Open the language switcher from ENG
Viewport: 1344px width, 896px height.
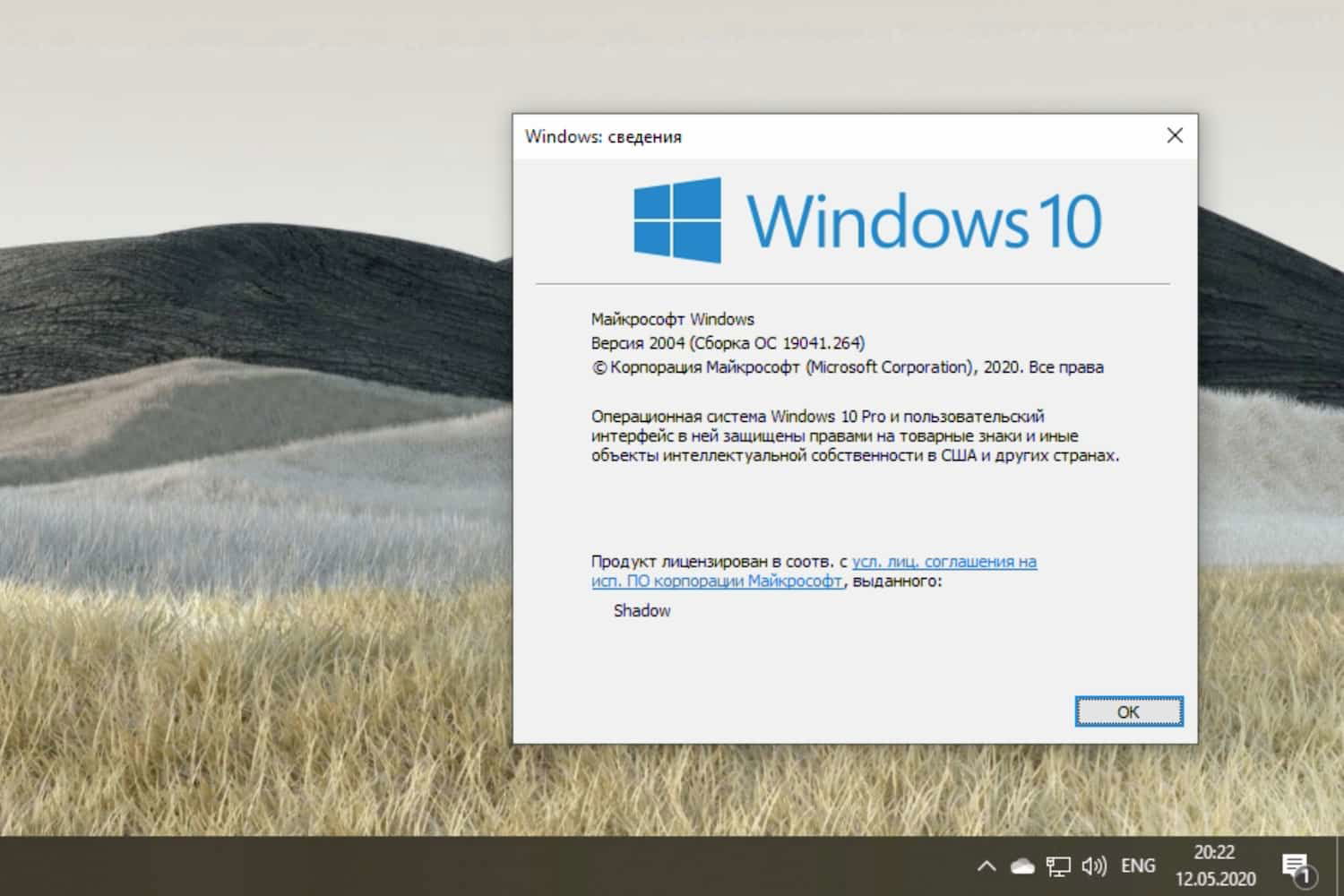click(1138, 866)
